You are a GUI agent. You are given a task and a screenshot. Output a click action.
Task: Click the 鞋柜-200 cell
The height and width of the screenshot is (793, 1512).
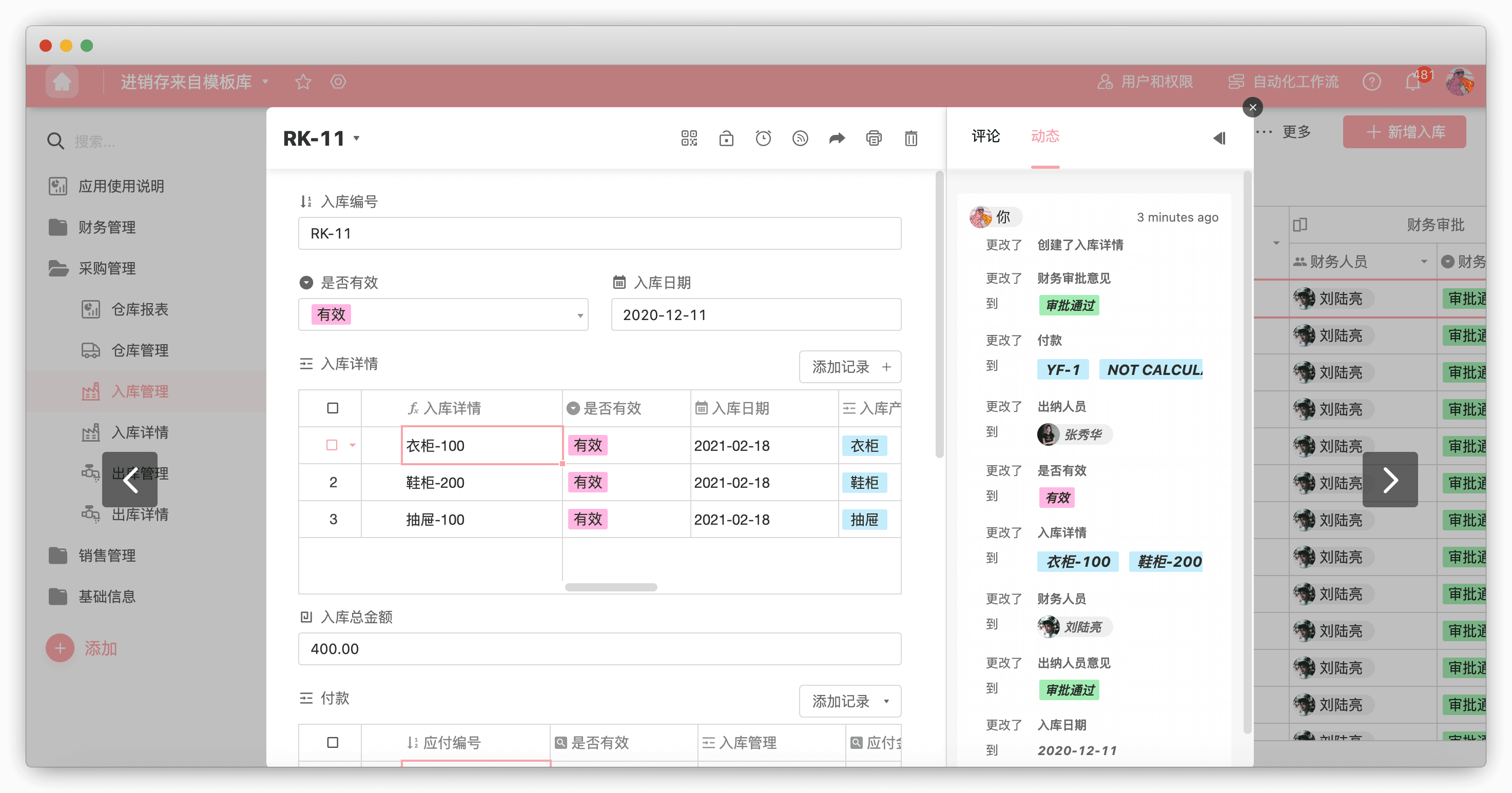[x=481, y=483]
